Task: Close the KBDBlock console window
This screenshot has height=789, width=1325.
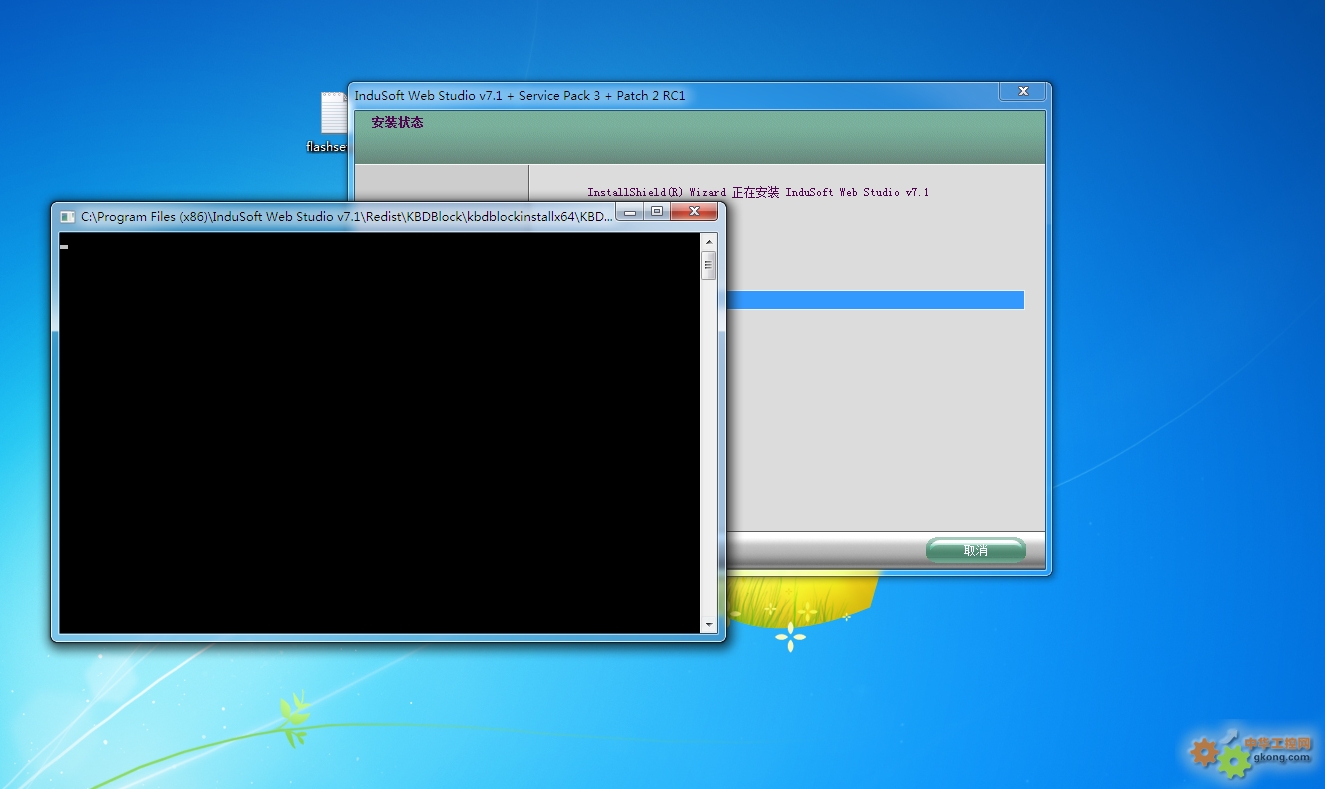Action: 693,211
